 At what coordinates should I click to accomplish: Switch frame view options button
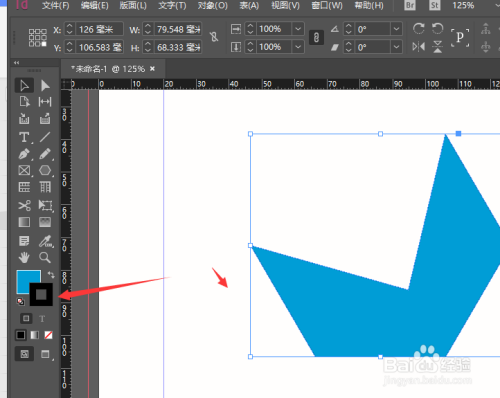24,354
